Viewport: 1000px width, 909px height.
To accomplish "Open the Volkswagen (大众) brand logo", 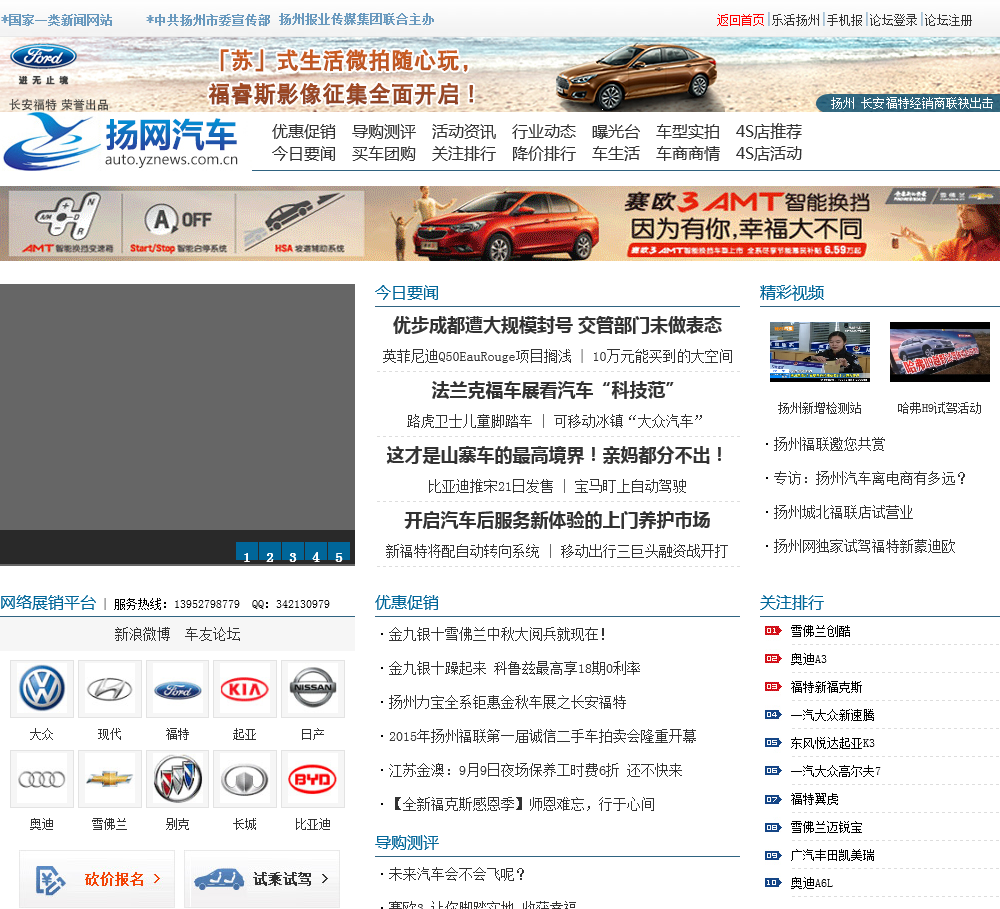I will 42,689.
